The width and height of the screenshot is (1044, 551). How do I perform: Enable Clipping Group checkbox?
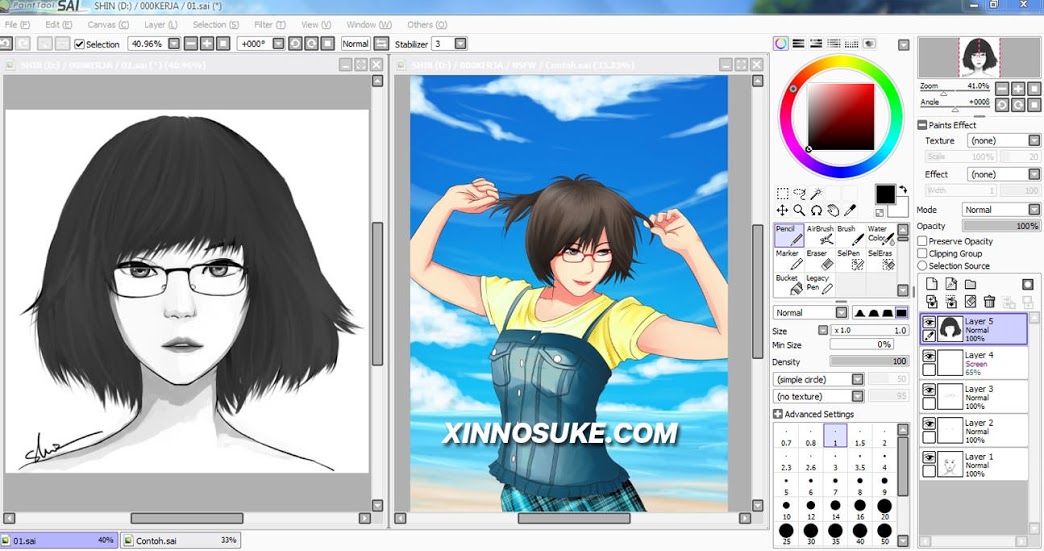922,254
